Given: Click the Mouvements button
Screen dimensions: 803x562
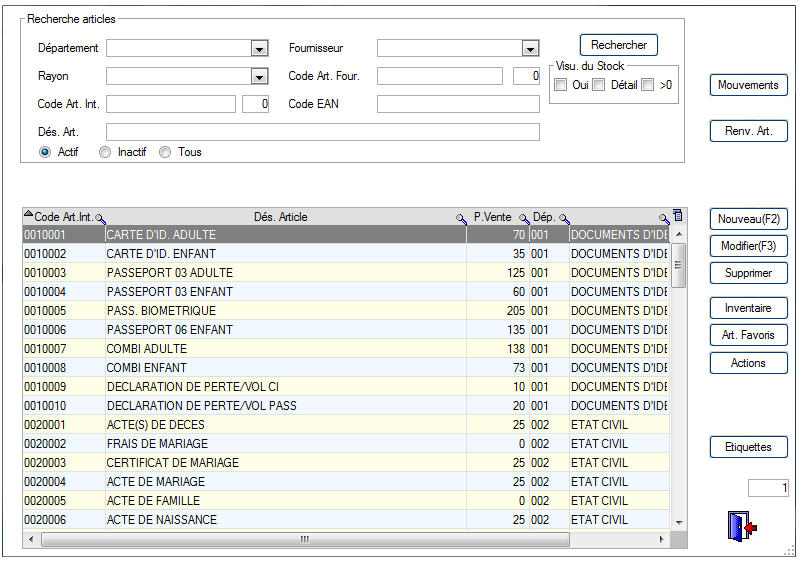Looking at the screenshot, I should [748, 85].
